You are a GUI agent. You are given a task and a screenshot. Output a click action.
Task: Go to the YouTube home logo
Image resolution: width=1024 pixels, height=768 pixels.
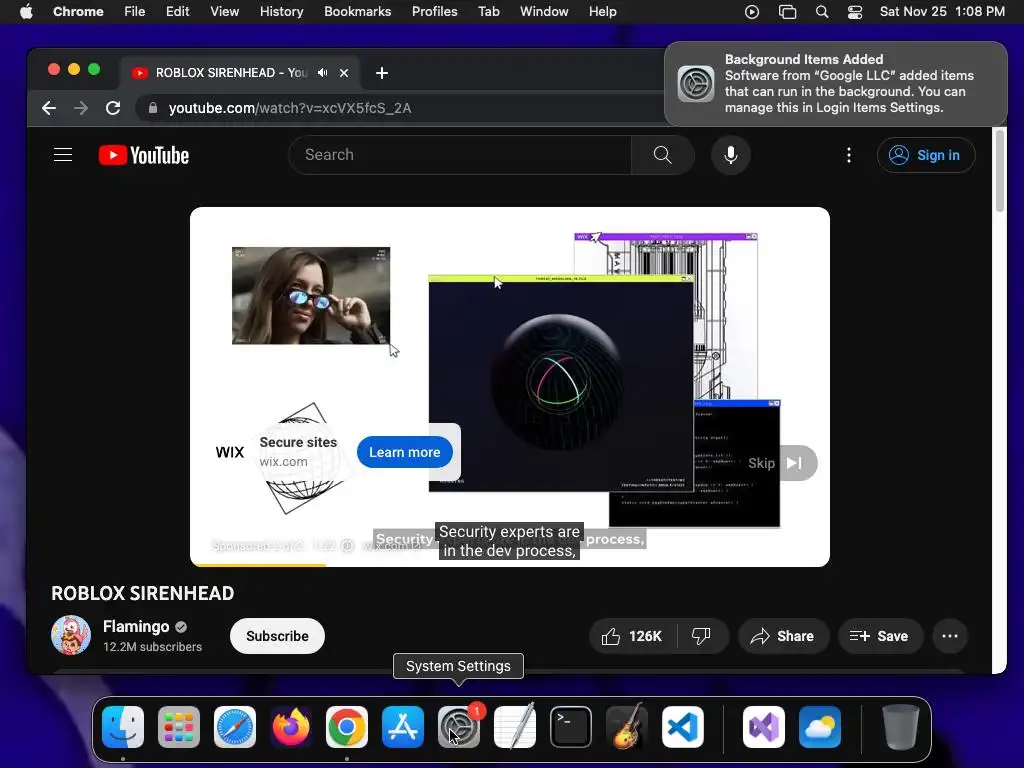[144, 155]
